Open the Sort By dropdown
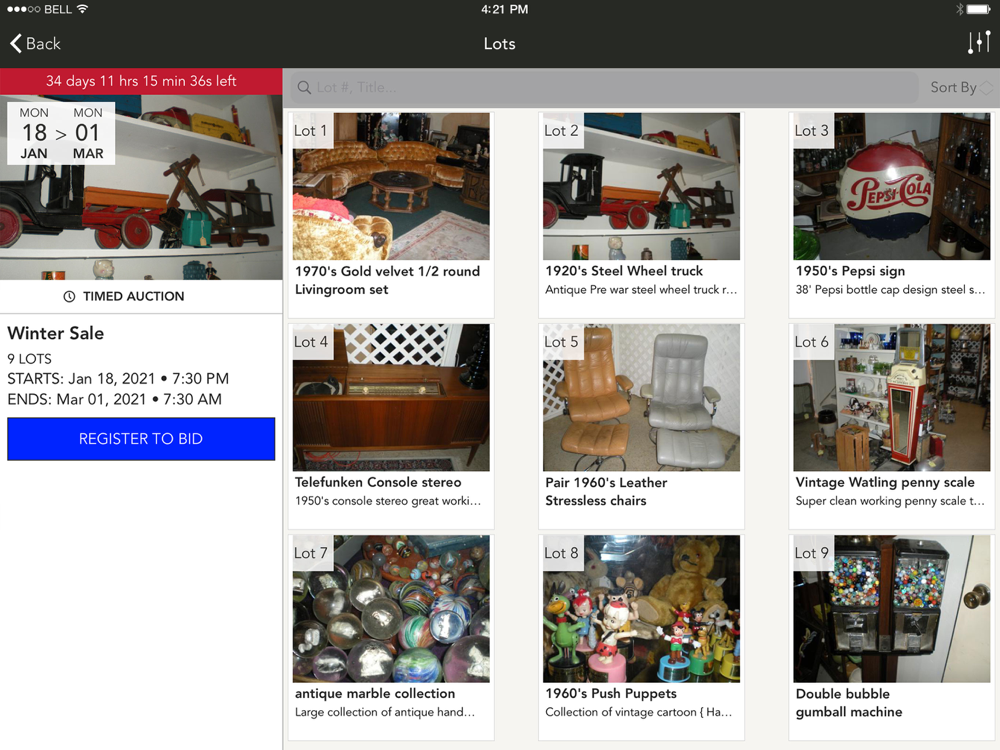Viewport: 1000px width, 750px height. pyautogui.click(x=960, y=87)
